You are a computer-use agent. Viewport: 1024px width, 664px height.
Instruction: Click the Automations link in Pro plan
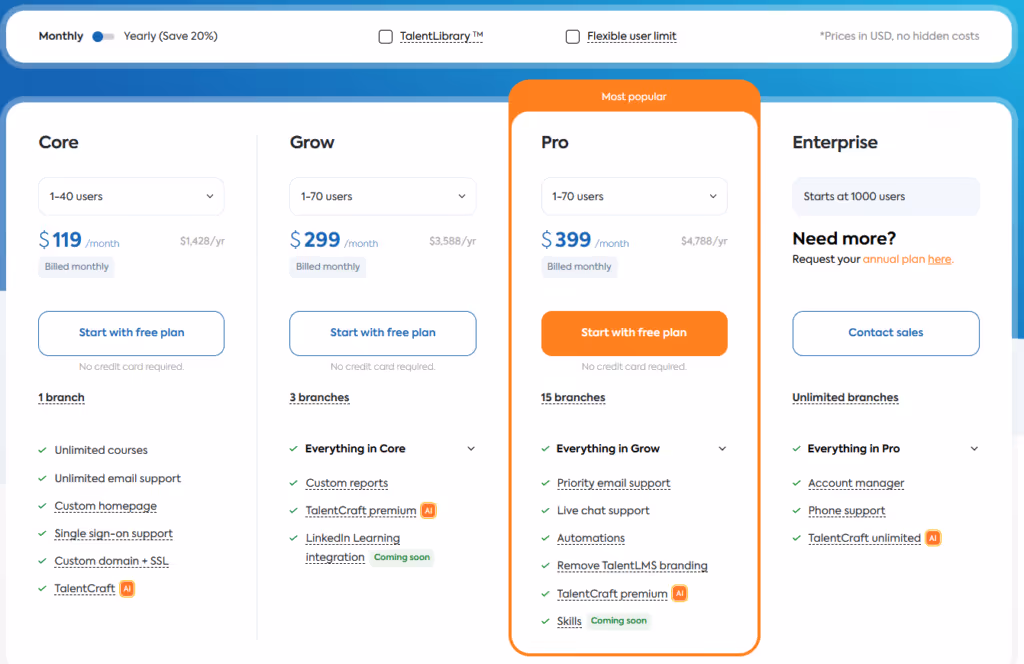click(590, 538)
